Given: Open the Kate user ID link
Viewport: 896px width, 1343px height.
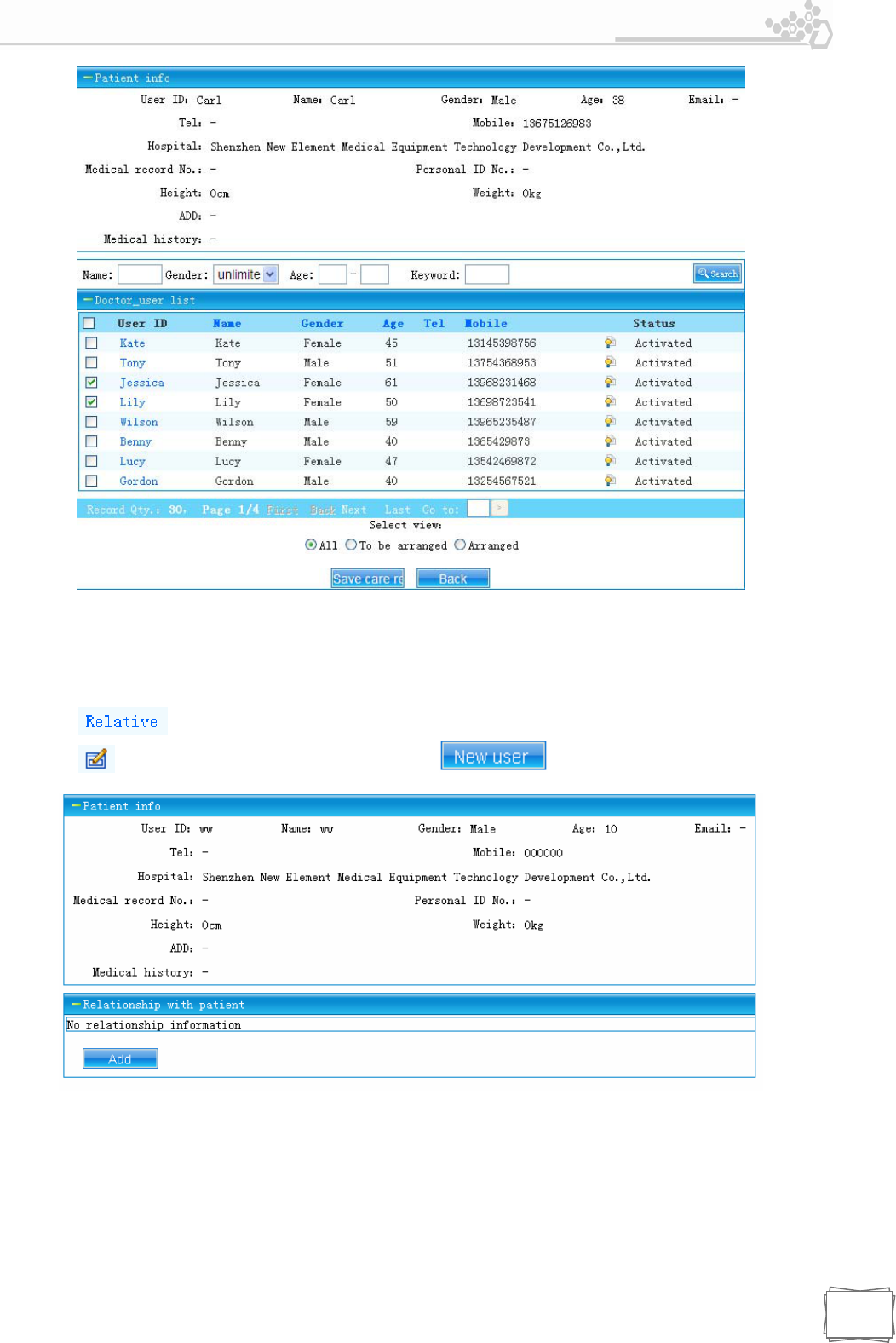Looking at the screenshot, I should [132, 343].
